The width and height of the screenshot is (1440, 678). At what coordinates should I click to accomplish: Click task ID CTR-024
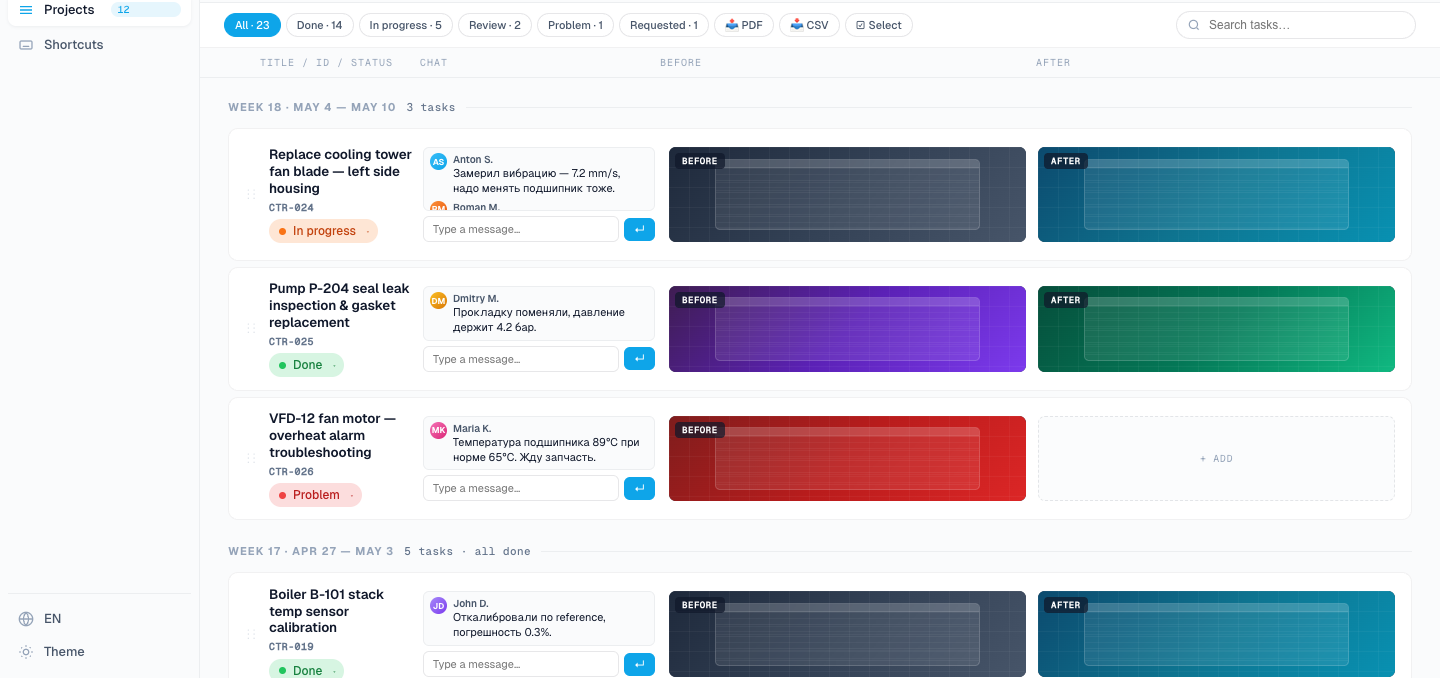(x=291, y=208)
